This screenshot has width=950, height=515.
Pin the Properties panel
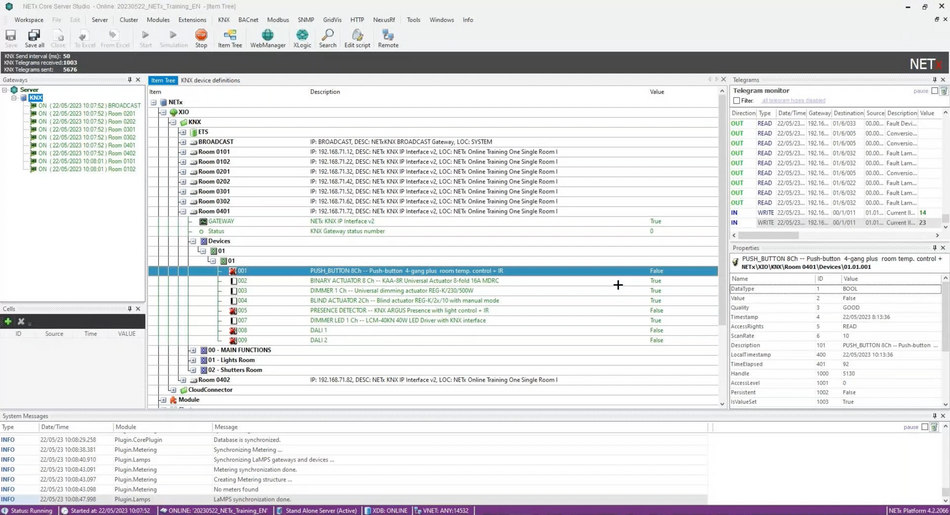(x=934, y=248)
